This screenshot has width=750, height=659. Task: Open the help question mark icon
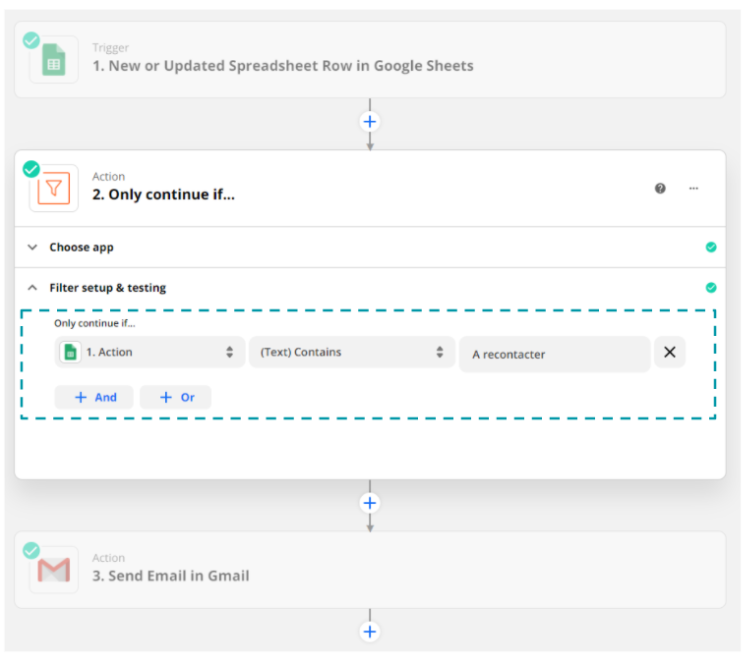[660, 188]
